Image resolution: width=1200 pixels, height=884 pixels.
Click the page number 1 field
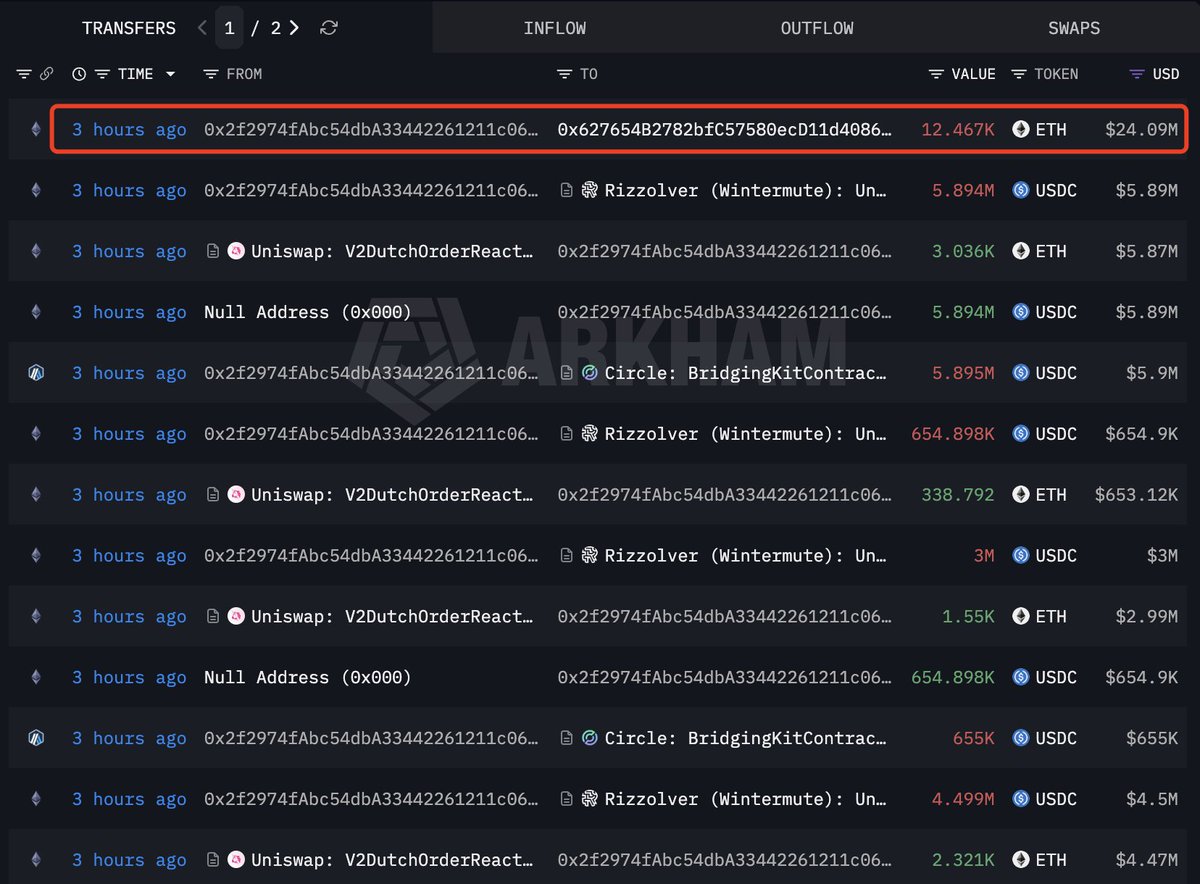click(x=229, y=28)
